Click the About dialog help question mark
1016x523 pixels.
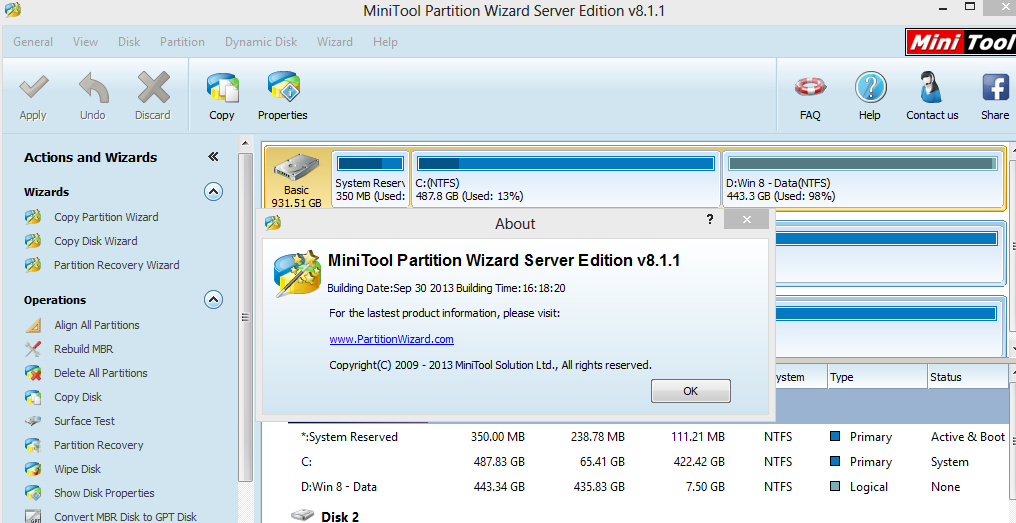(x=710, y=219)
